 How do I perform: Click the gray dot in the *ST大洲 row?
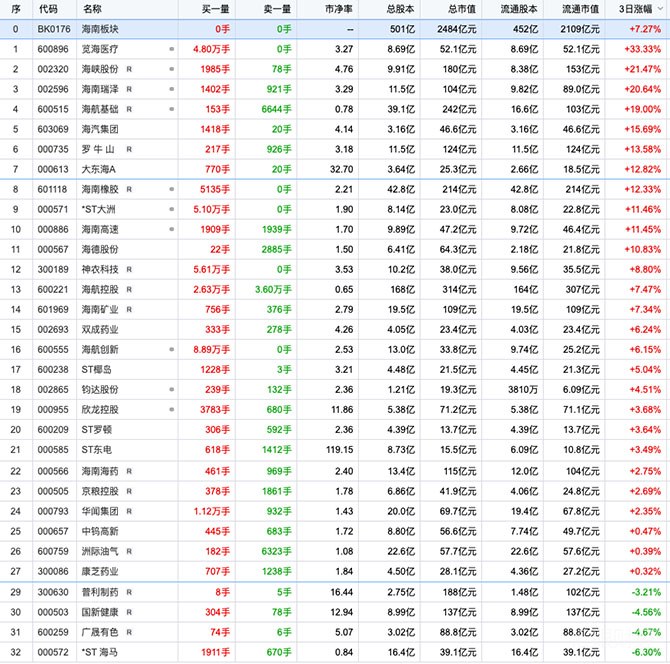pyautogui.click(x=172, y=209)
